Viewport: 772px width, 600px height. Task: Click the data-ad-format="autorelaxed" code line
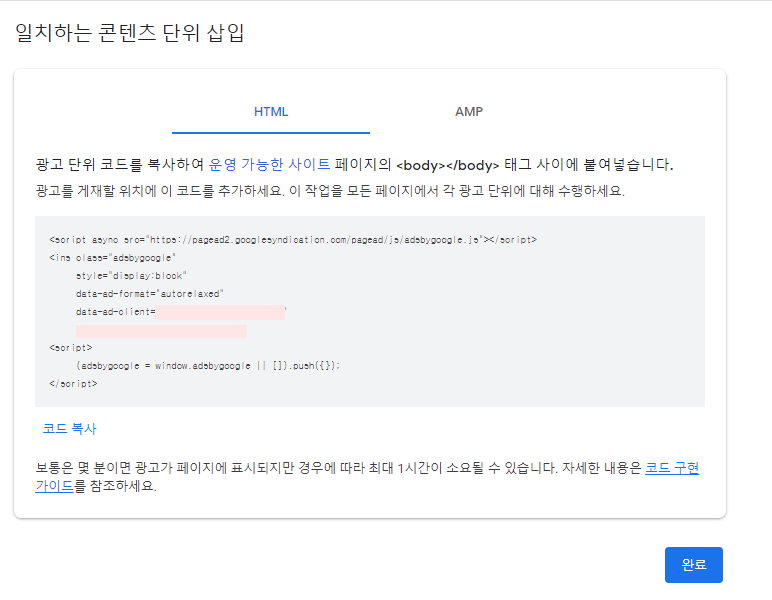(150, 294)
